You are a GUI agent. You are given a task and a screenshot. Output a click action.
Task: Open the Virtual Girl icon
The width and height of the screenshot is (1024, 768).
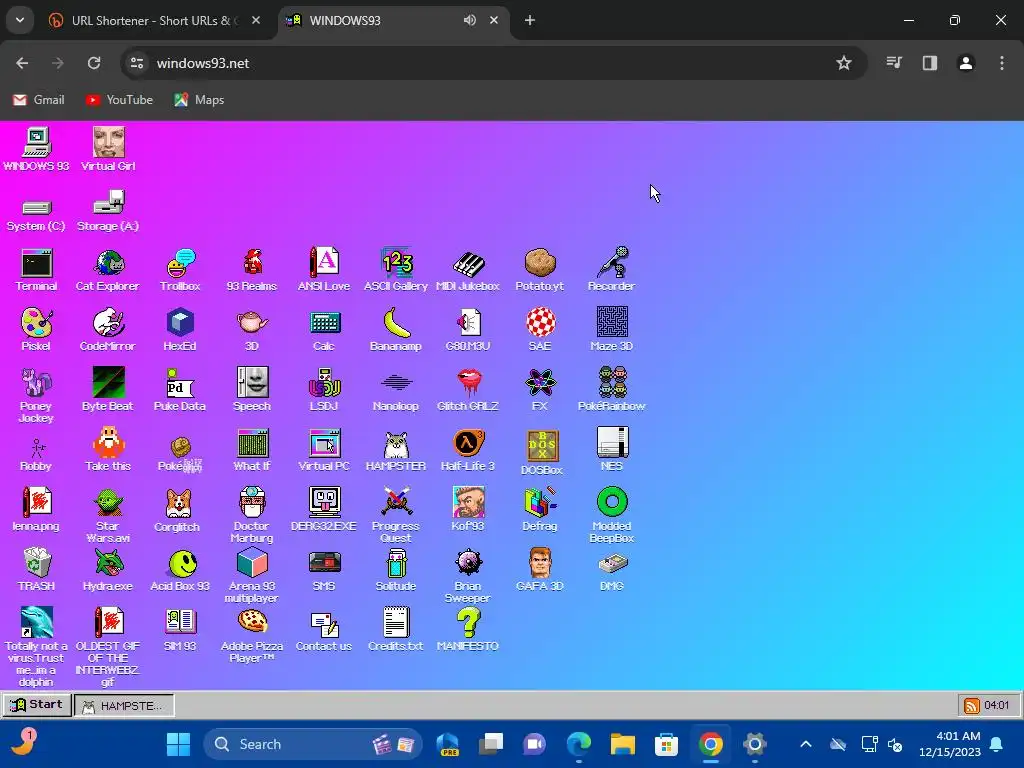tap(108, 150)
